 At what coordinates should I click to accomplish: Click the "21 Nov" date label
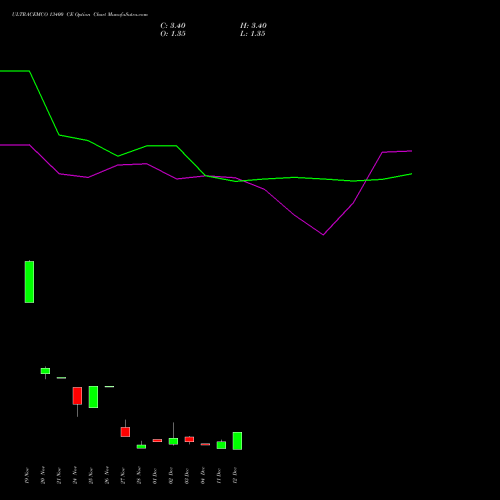point(59,475)
